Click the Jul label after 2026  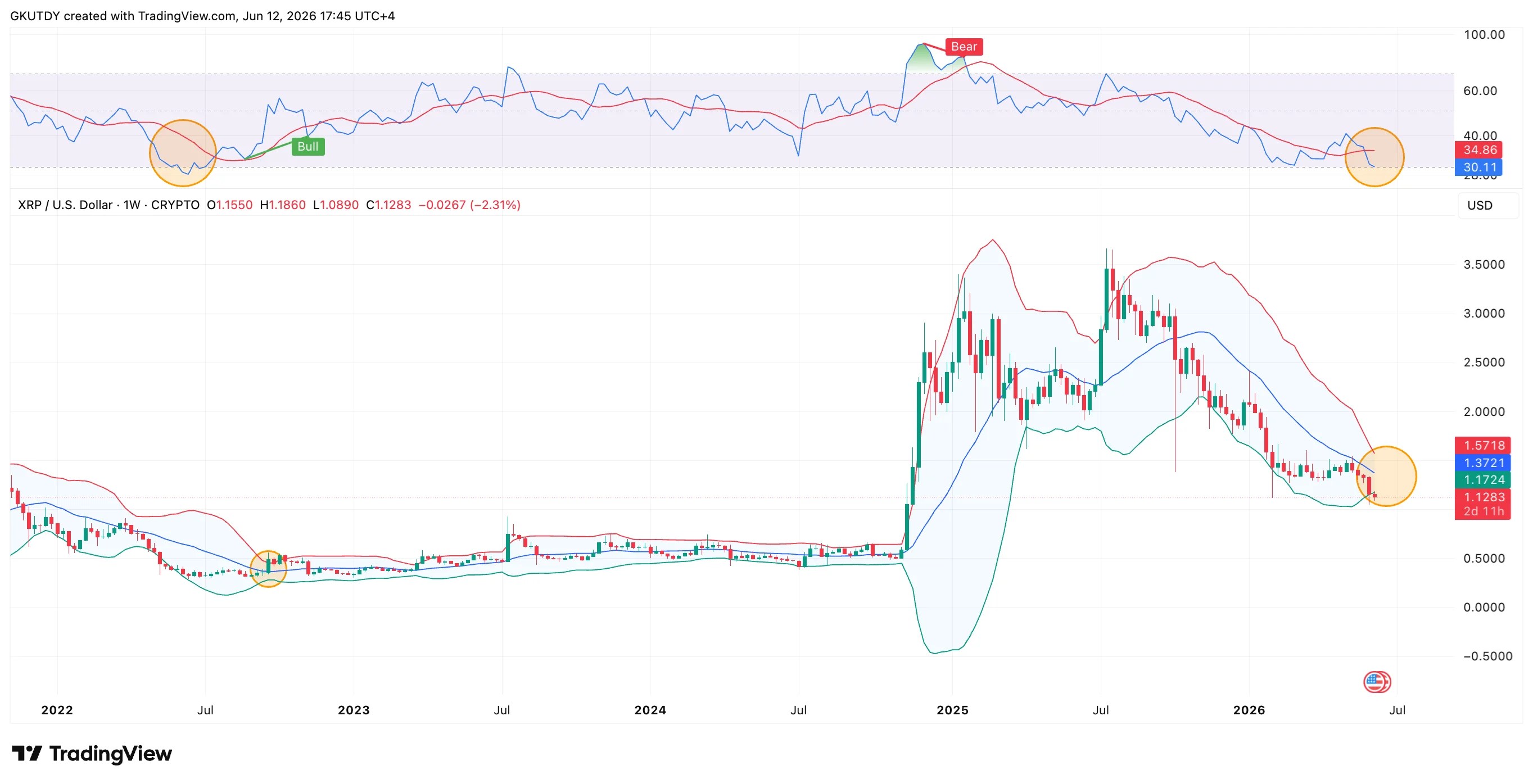(1398, 710)
